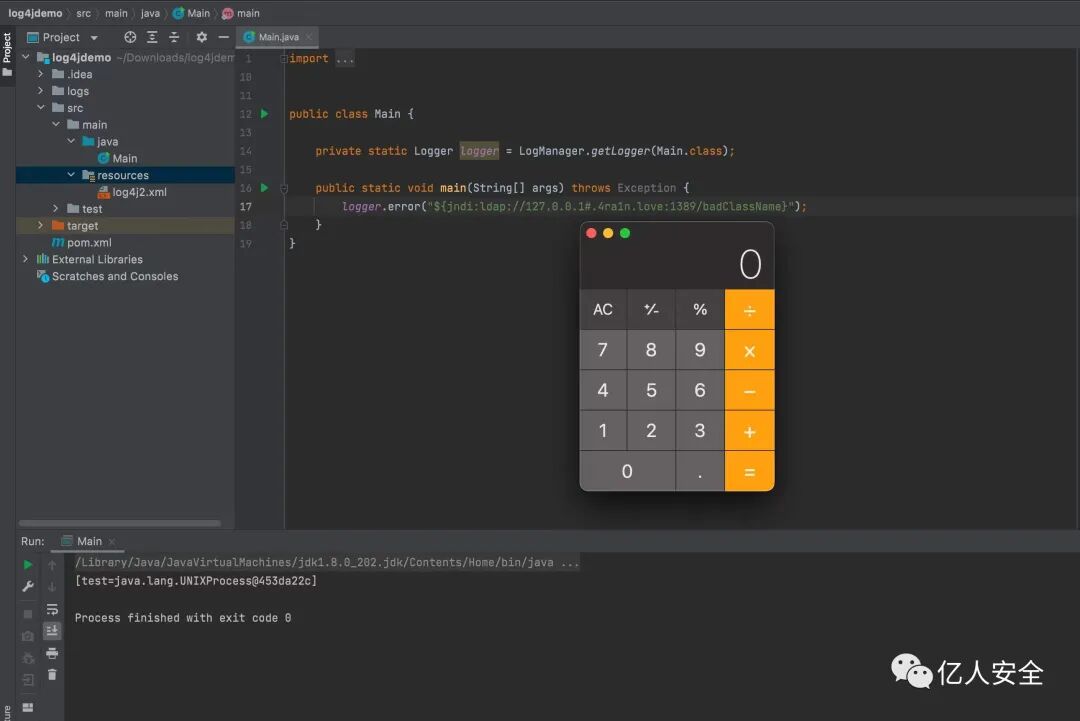Click the attach debugger bug icon
Image resolution: width=1080 pixels, height=721 pixels.
[28, 658]
